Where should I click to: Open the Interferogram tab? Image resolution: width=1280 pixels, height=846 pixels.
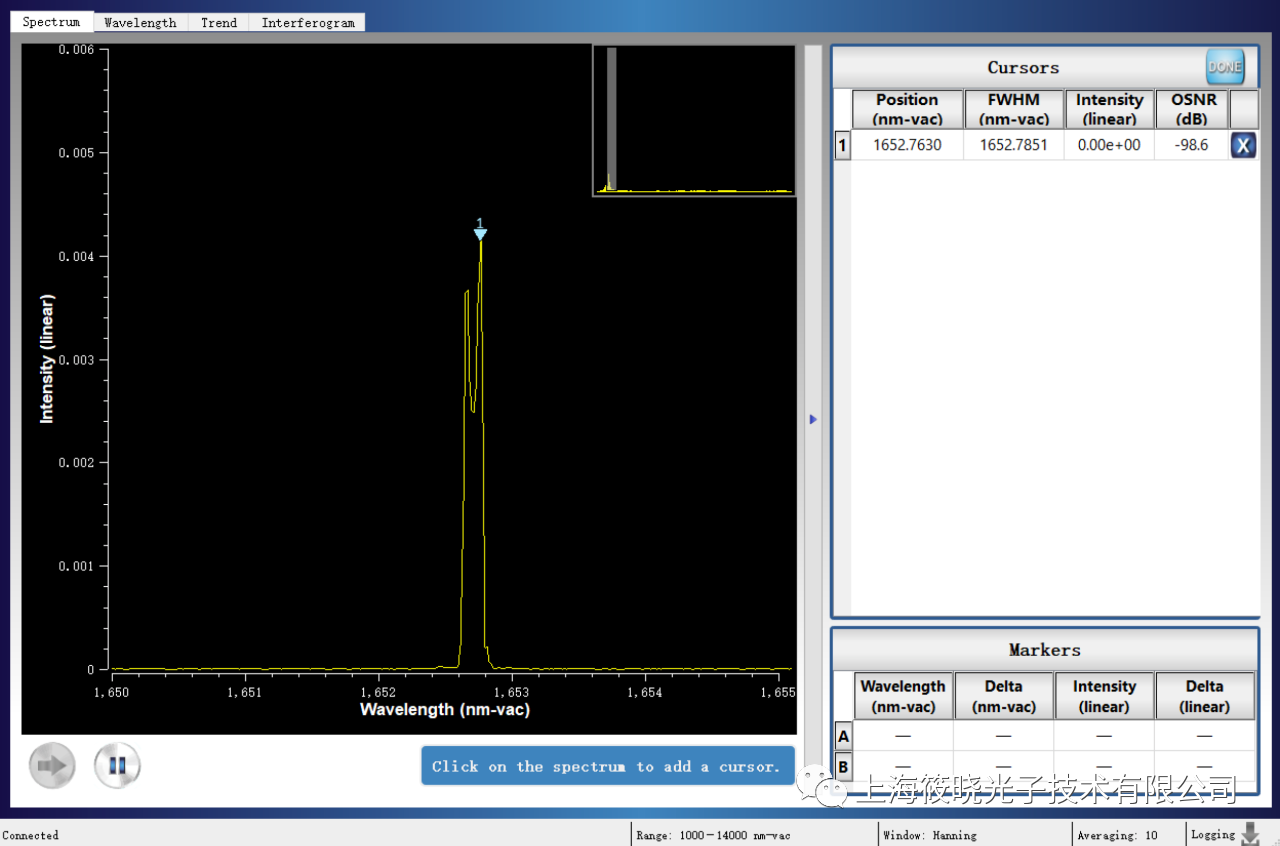(x=308, y=22)
